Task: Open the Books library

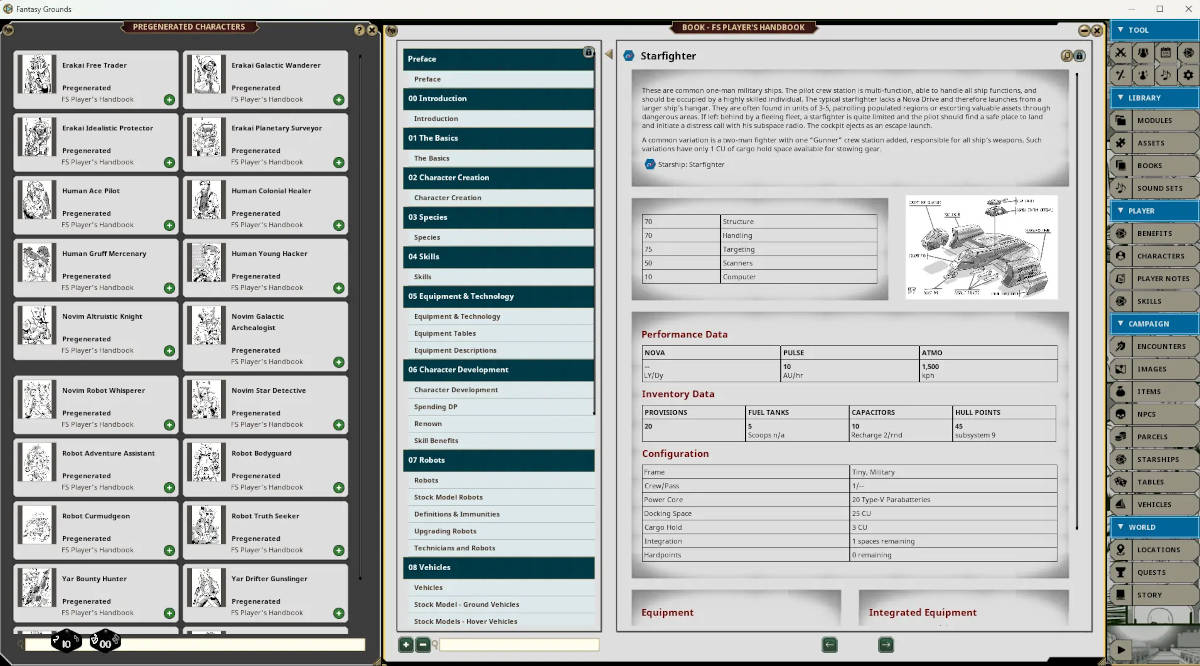Action: tap(1154, 166)
